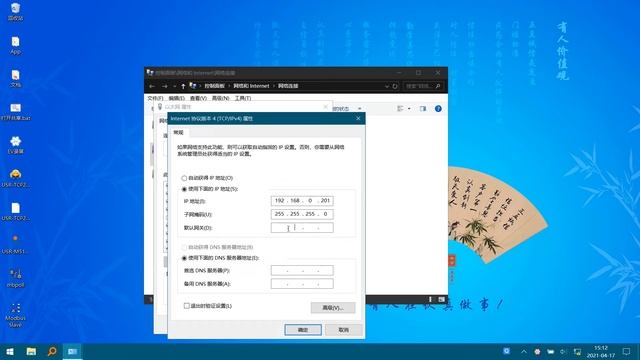Go back in Network Connections window
This screenshot has width=640, height=360.
tap(152, 86)
